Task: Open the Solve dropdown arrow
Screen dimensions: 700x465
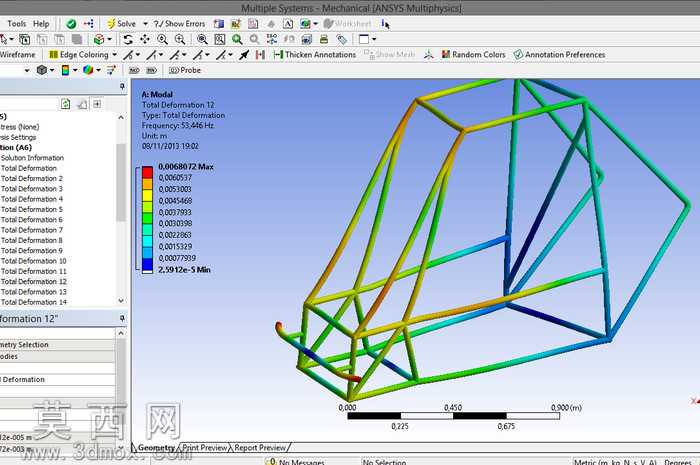Action: coord(145,24)
